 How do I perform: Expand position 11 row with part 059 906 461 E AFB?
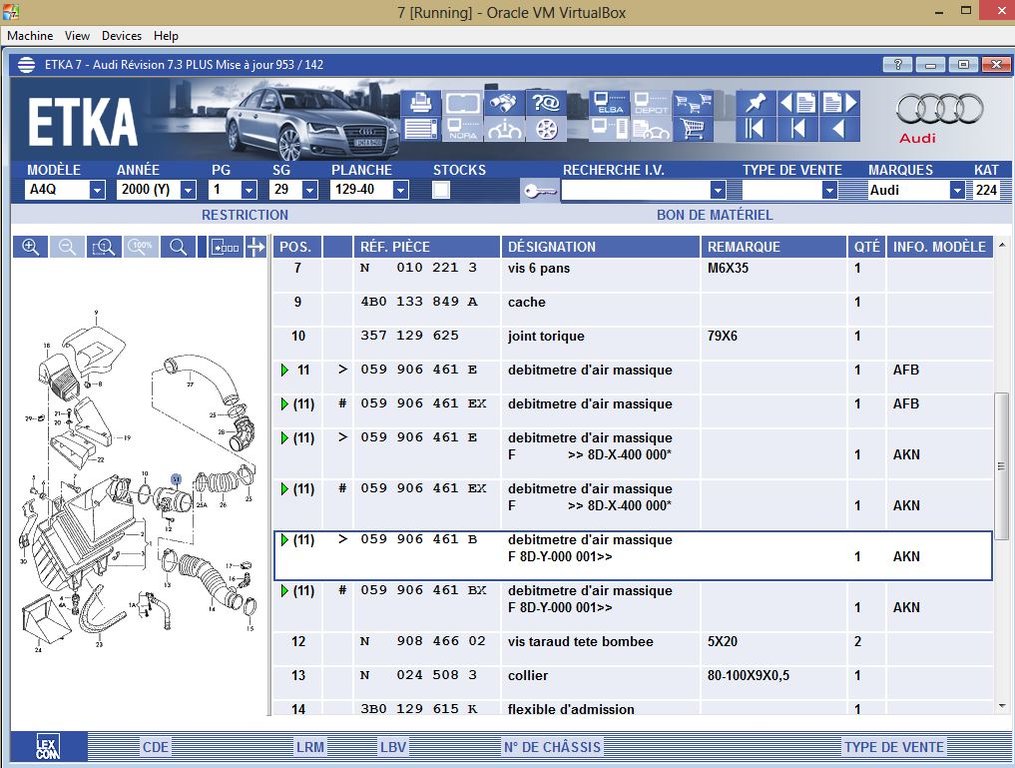click(285, 370)
